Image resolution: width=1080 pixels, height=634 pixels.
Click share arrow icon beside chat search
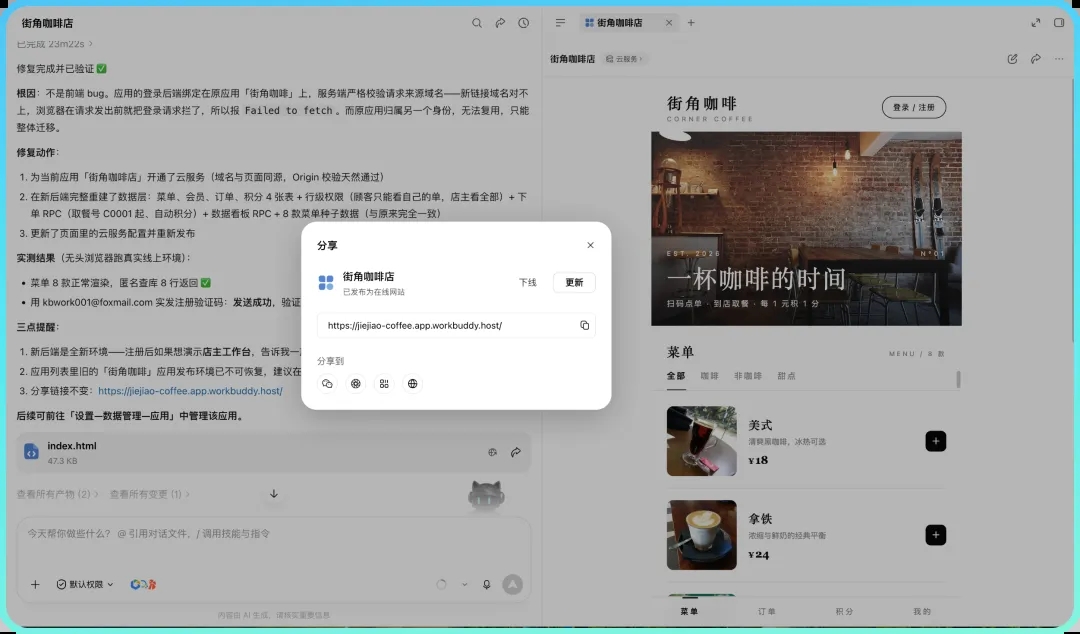pos(500,23)
